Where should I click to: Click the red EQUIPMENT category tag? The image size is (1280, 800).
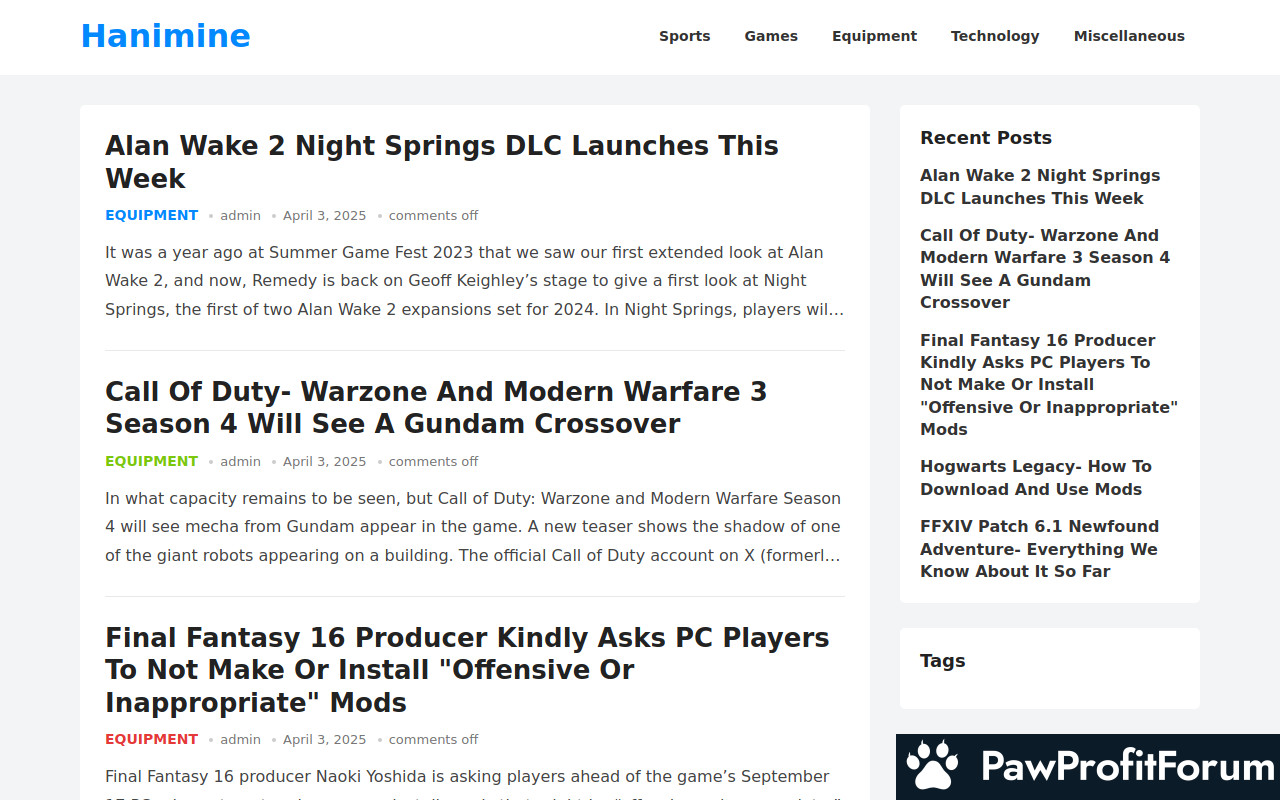click(151, 739)
